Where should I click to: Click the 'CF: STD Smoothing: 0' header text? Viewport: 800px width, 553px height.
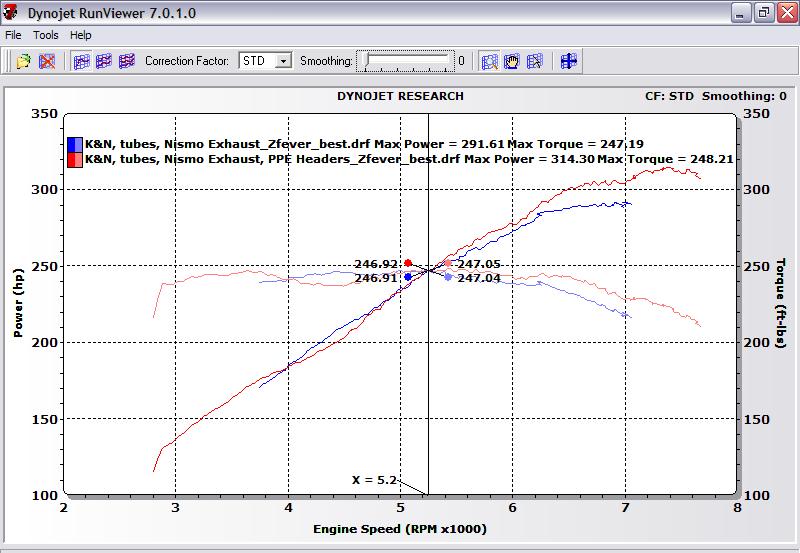click(x=716, y=96)
